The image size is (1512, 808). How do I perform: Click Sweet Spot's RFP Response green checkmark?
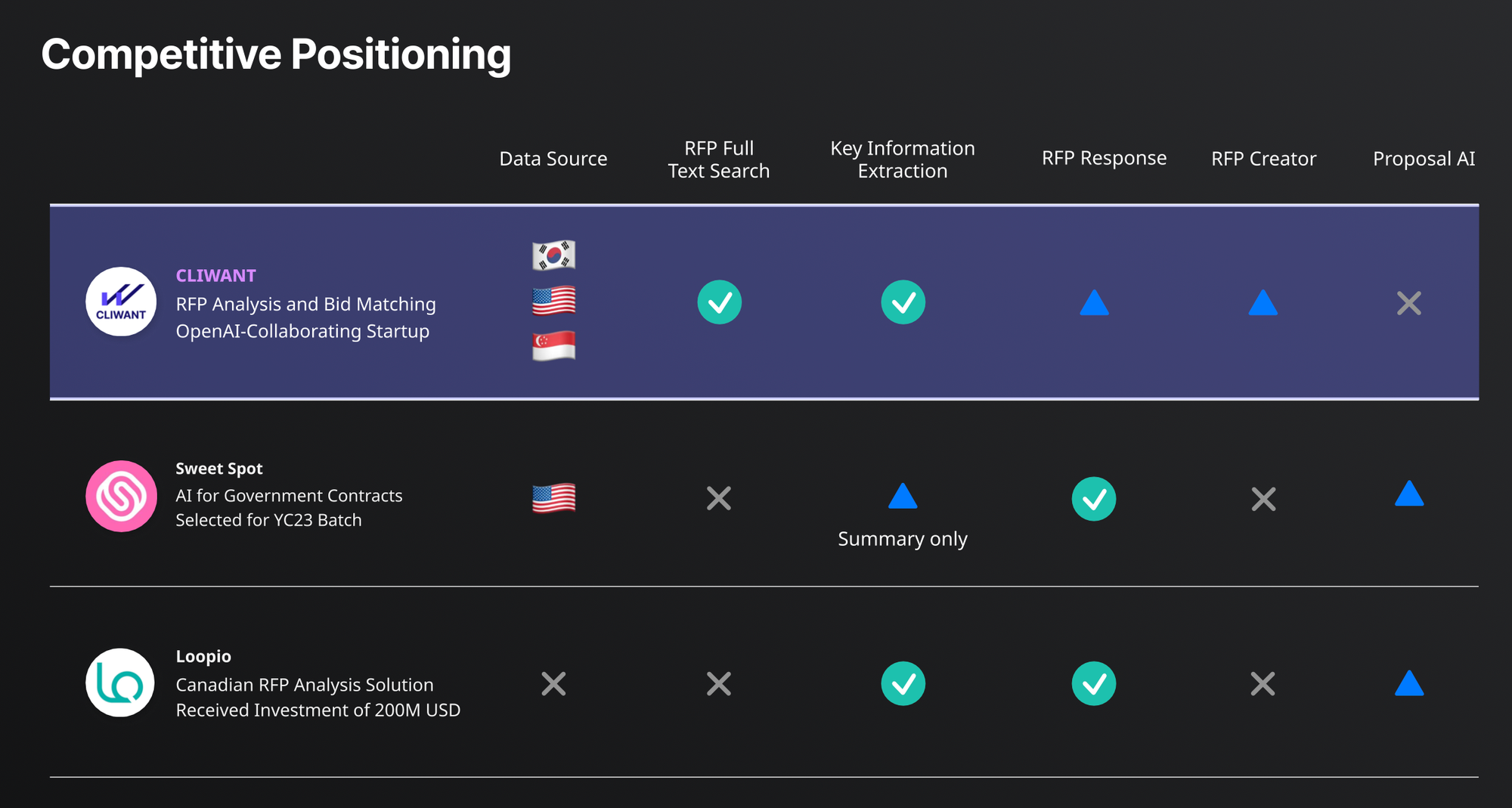coord(1094,499)
